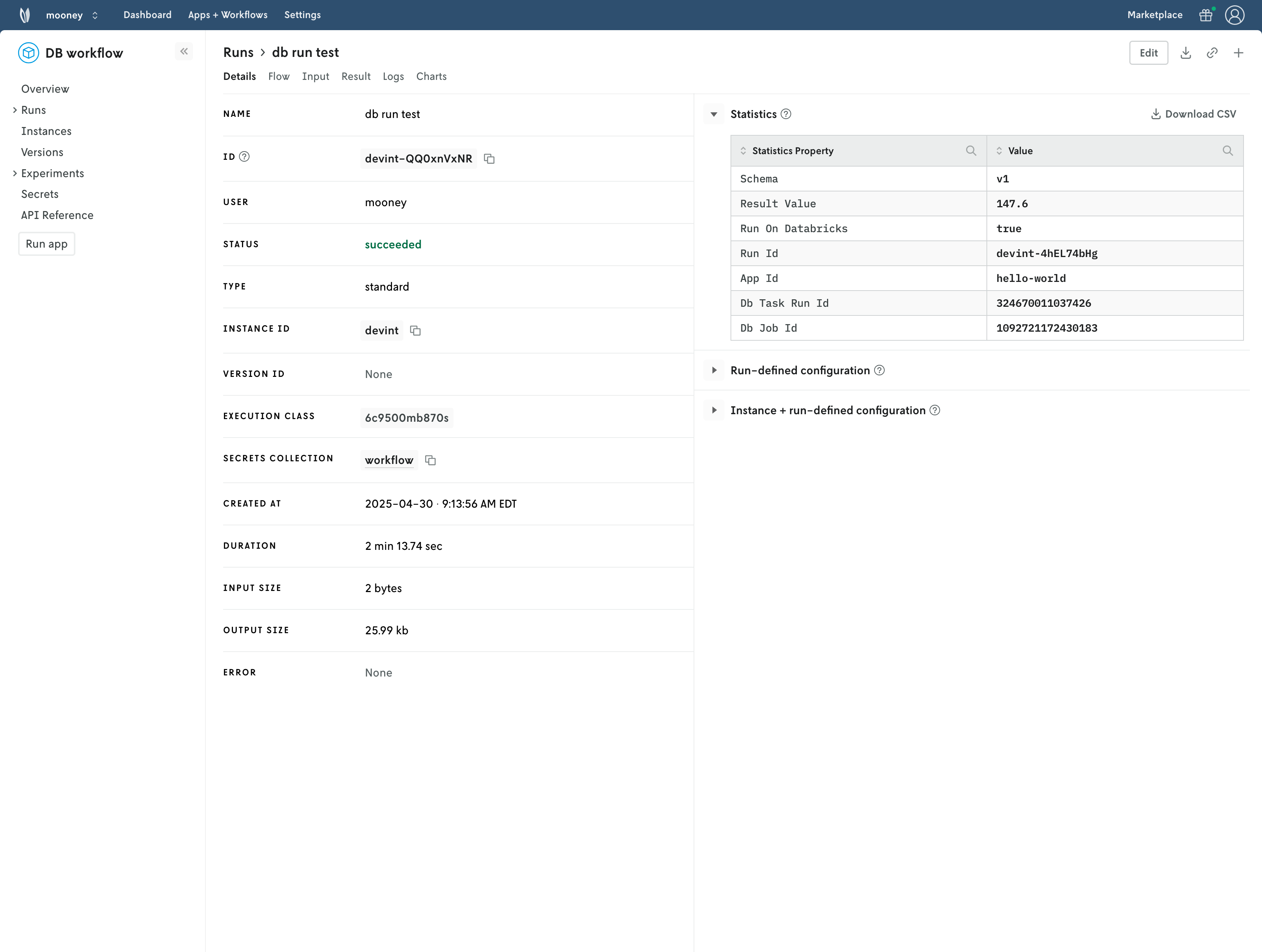The image size is (1262, 952).
Task: Open Instances in sidebar
Action: click(46, 131)
